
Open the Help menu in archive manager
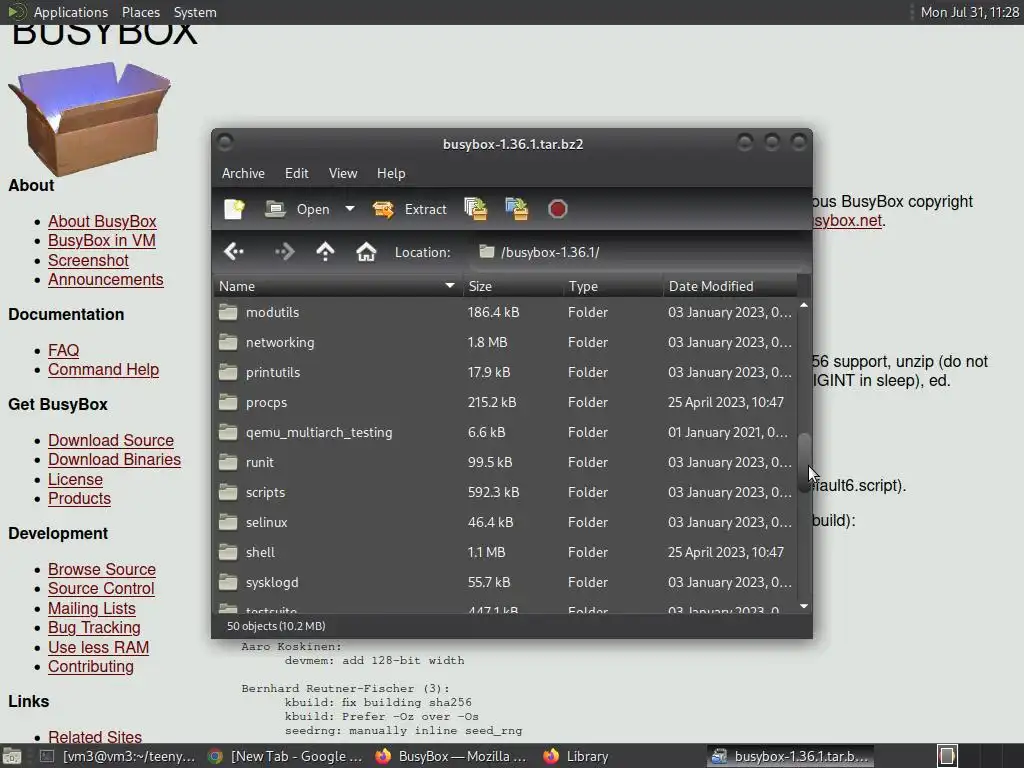coord(391,173)
